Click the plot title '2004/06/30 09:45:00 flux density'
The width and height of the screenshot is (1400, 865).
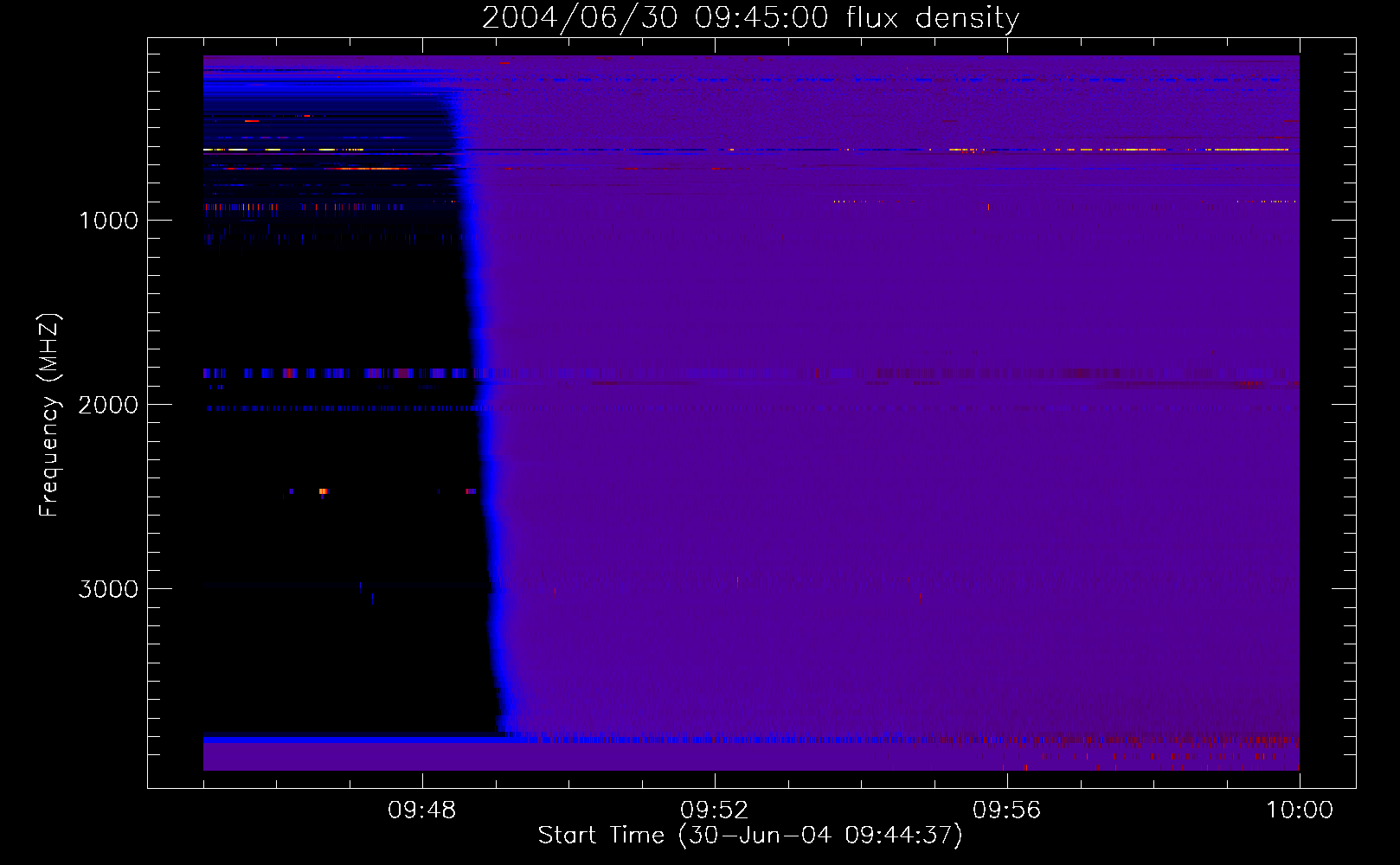click(x=750, y=18)
